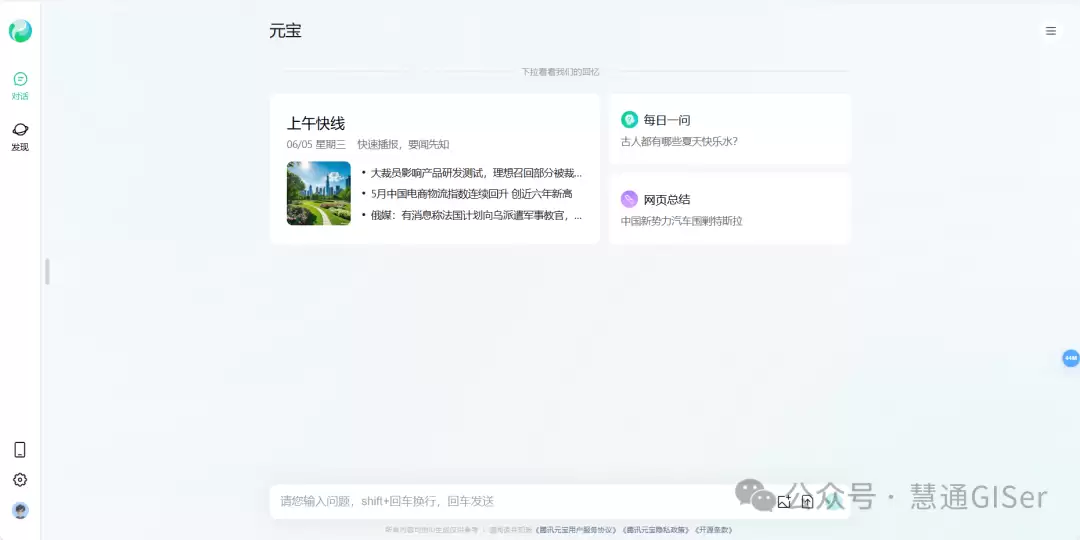Open the settings gear icon

pyautogui.click(x=20, y=480)
